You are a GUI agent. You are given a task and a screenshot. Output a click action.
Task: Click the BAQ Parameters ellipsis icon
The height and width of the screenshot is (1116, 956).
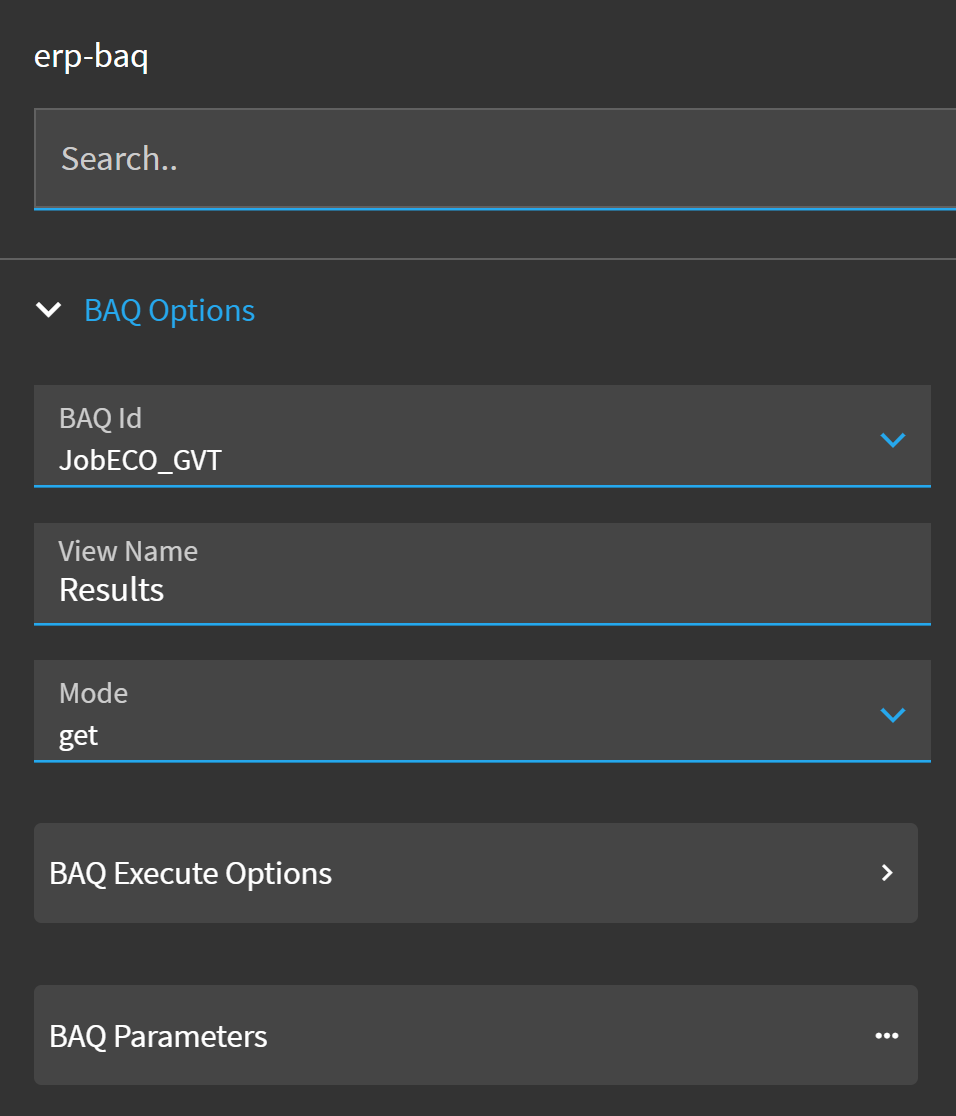pos(887,1036)
